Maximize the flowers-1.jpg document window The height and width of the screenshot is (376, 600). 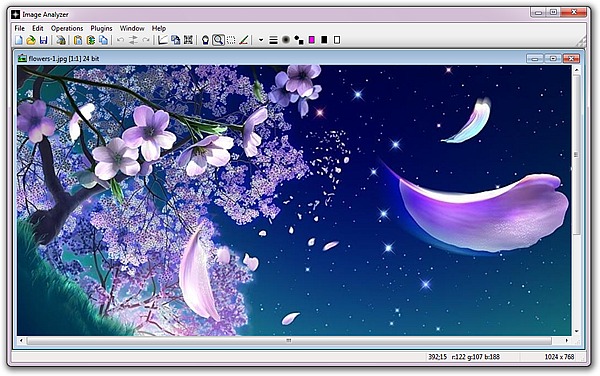pyautogui.click(x=553, y=59)
